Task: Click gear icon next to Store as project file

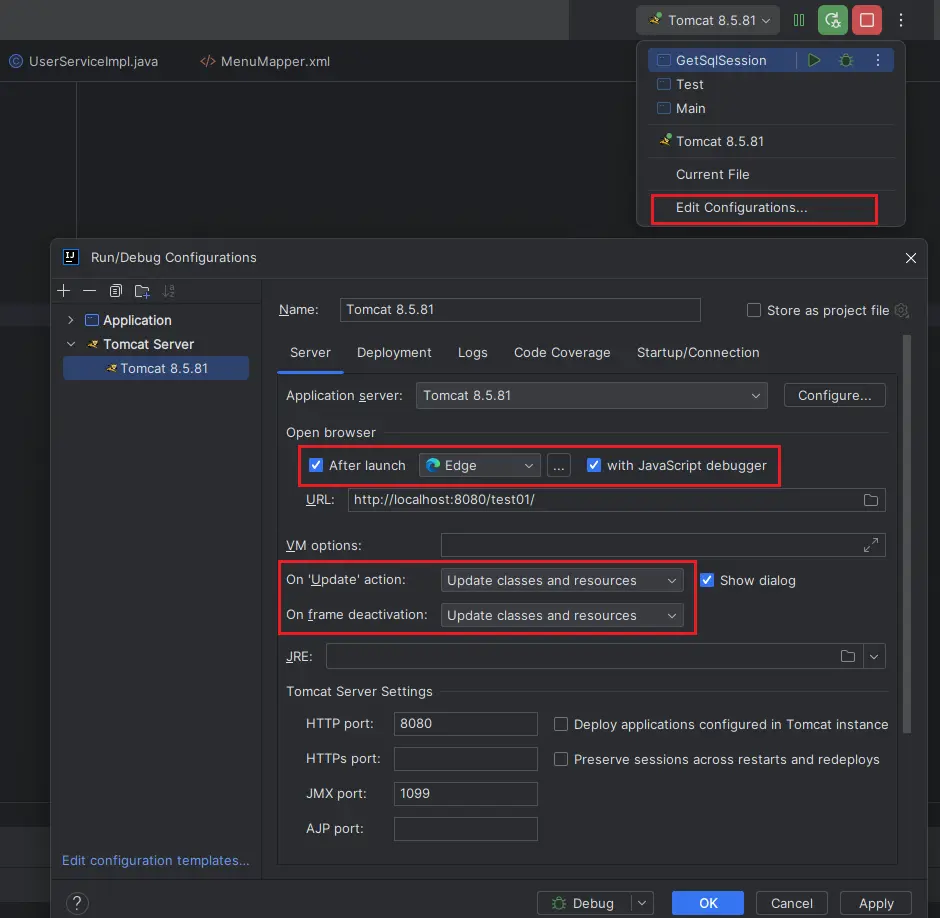Action: point(902,311)
